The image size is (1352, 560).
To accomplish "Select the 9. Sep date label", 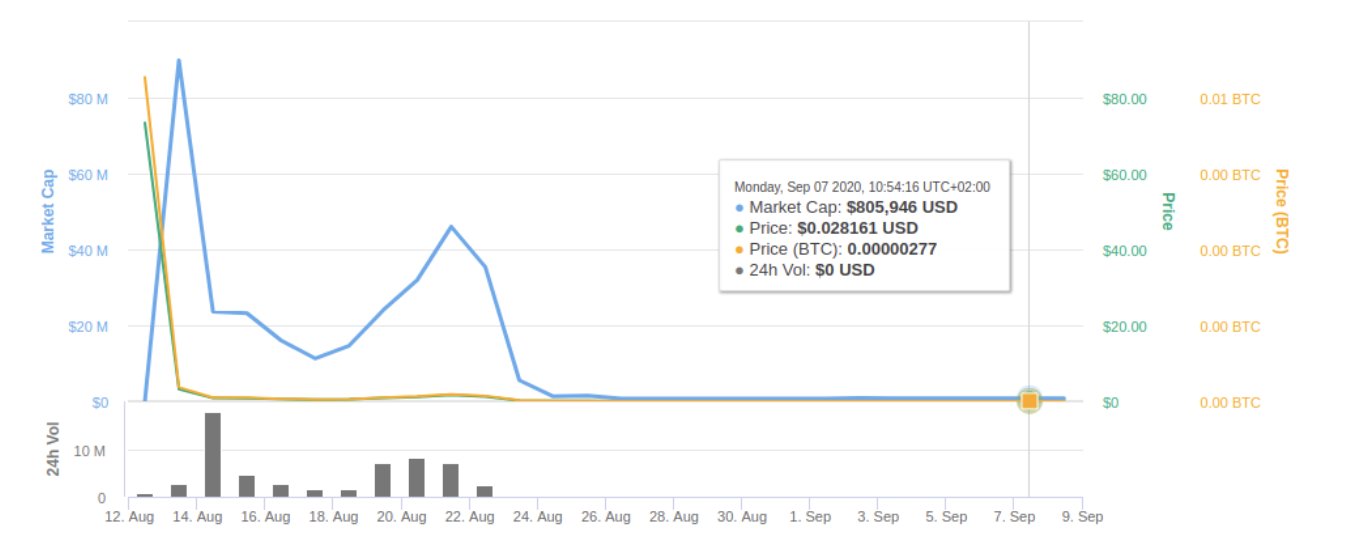I will pos(1082,517).
